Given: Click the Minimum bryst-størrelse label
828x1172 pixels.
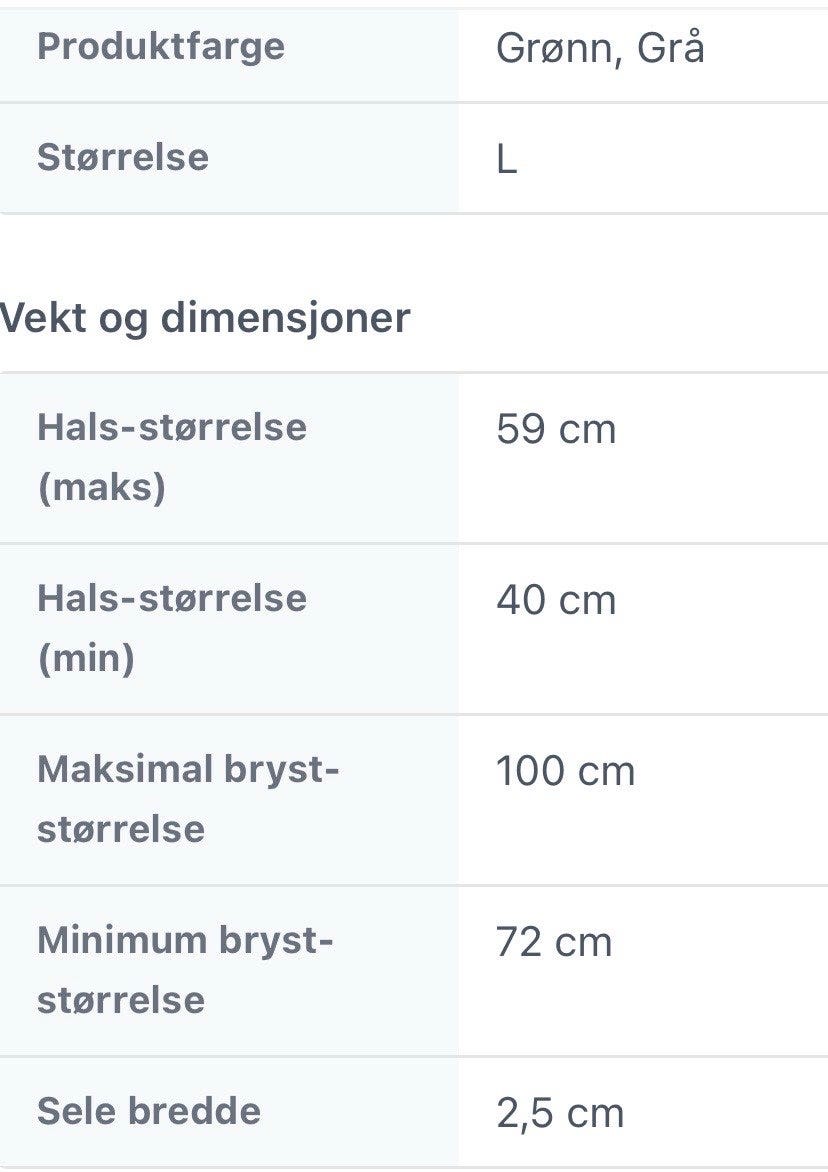Looking at the screenshot, I should (x=184, y=970).
